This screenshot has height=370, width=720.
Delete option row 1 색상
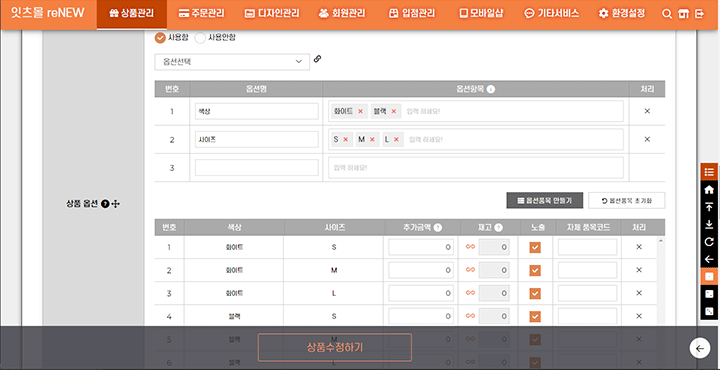click(647, 111)
